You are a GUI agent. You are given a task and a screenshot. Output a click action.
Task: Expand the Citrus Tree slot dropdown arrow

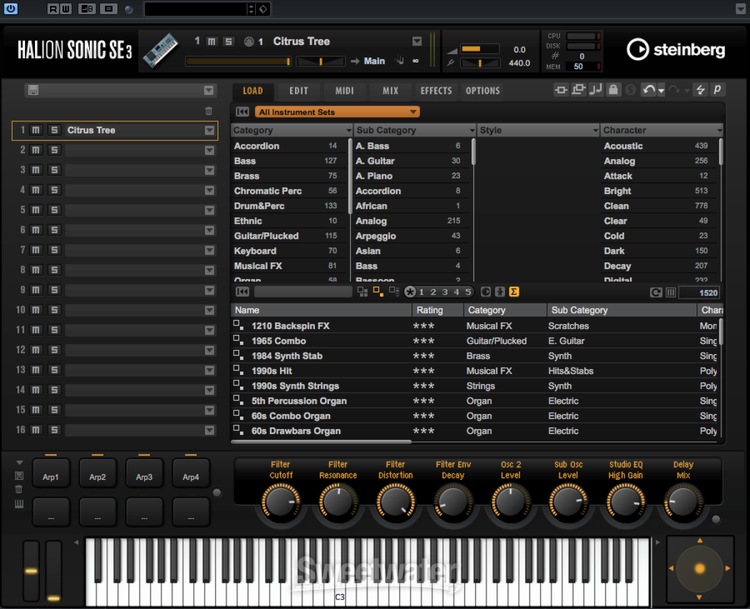[210, 130]
